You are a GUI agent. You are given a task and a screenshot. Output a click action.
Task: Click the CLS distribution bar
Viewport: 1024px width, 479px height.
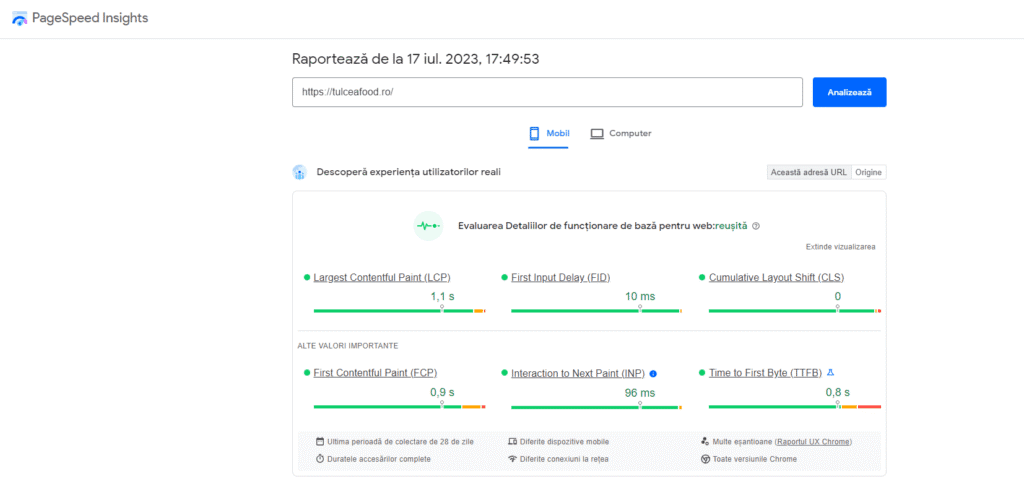click(x=795, y=311)
